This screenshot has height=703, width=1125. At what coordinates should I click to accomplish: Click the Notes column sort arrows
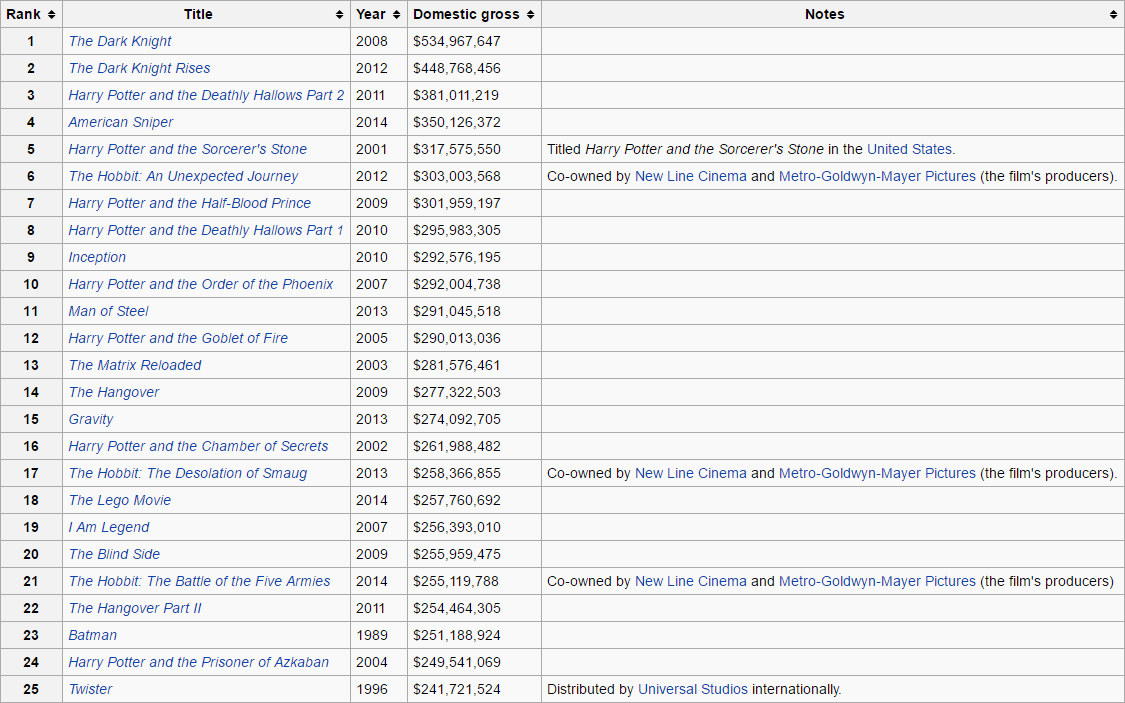coord(1113,15)
